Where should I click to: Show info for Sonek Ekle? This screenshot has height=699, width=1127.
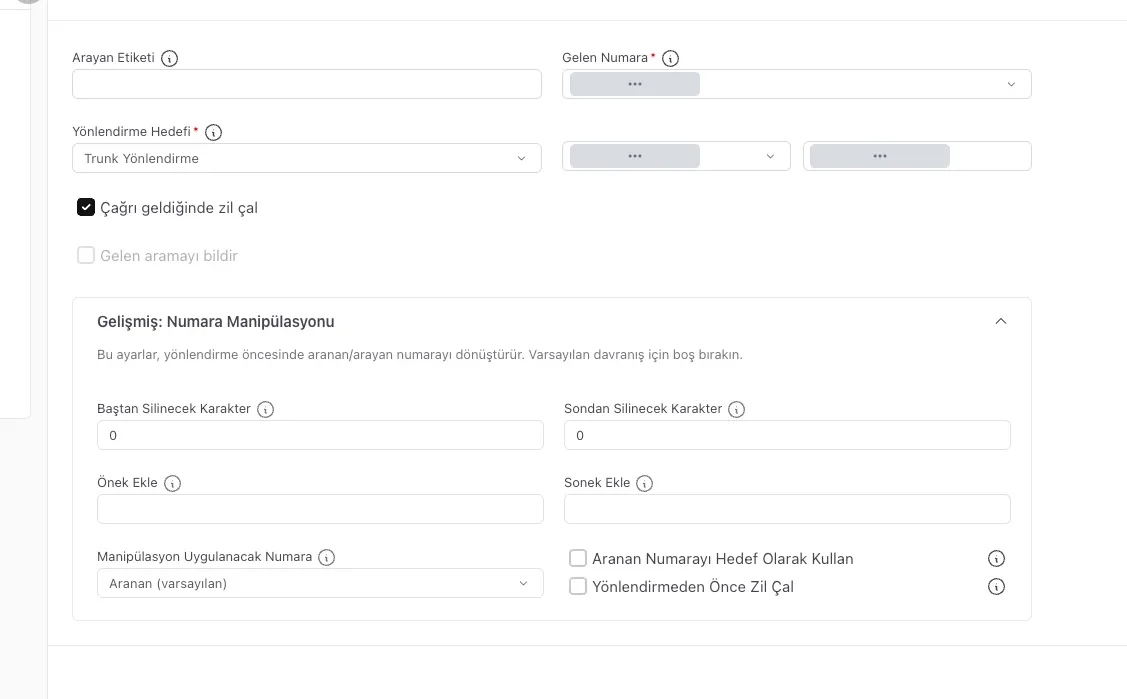click(x=645, y=483)
